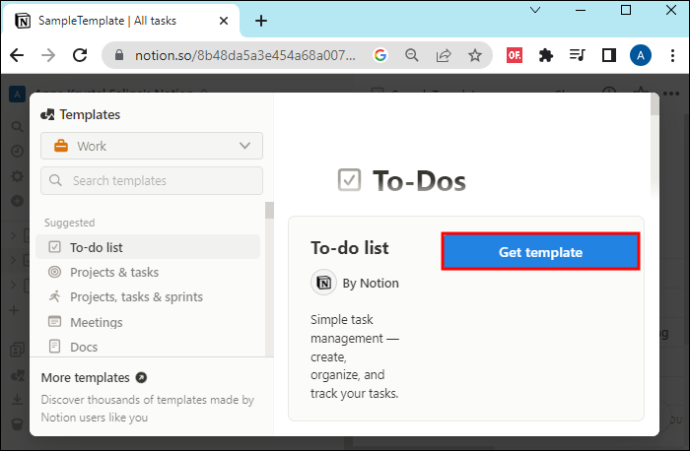Click the To-Dos heading checkbox icon
This screenshot has width=690, height=451.
click(349, 180)
